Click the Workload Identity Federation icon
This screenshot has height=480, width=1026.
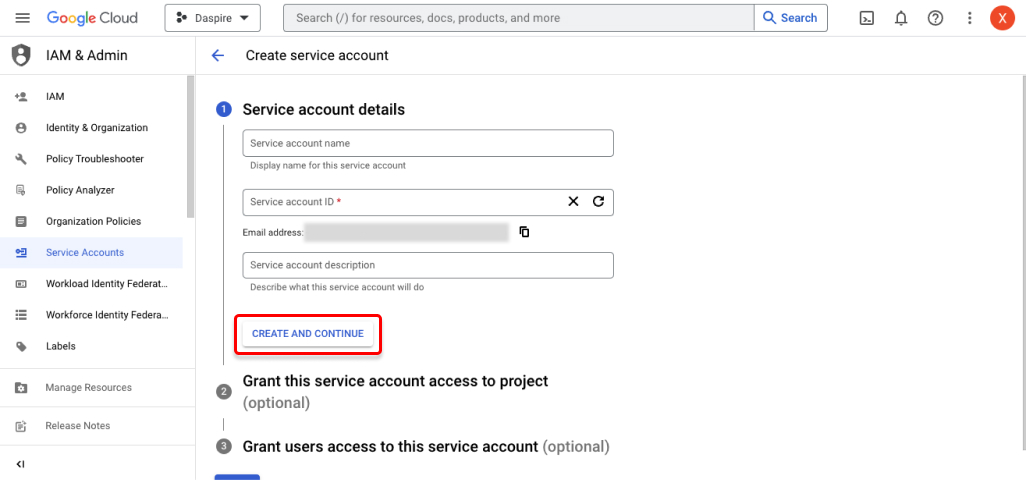[x=21, y=284]
